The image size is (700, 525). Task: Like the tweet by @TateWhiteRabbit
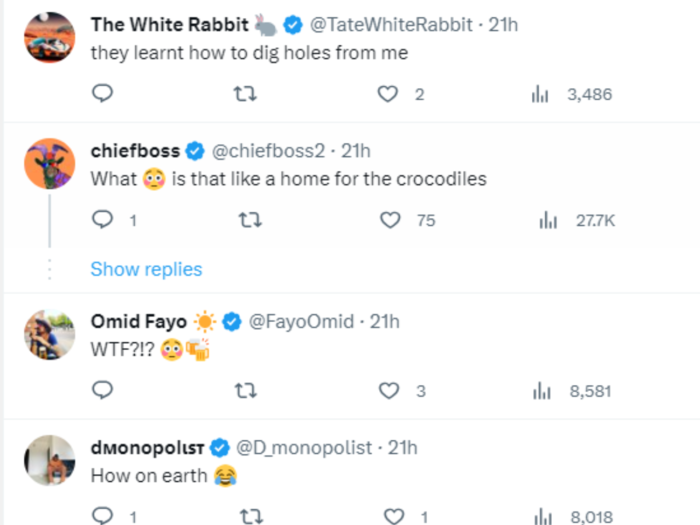[x=388, y=94]
